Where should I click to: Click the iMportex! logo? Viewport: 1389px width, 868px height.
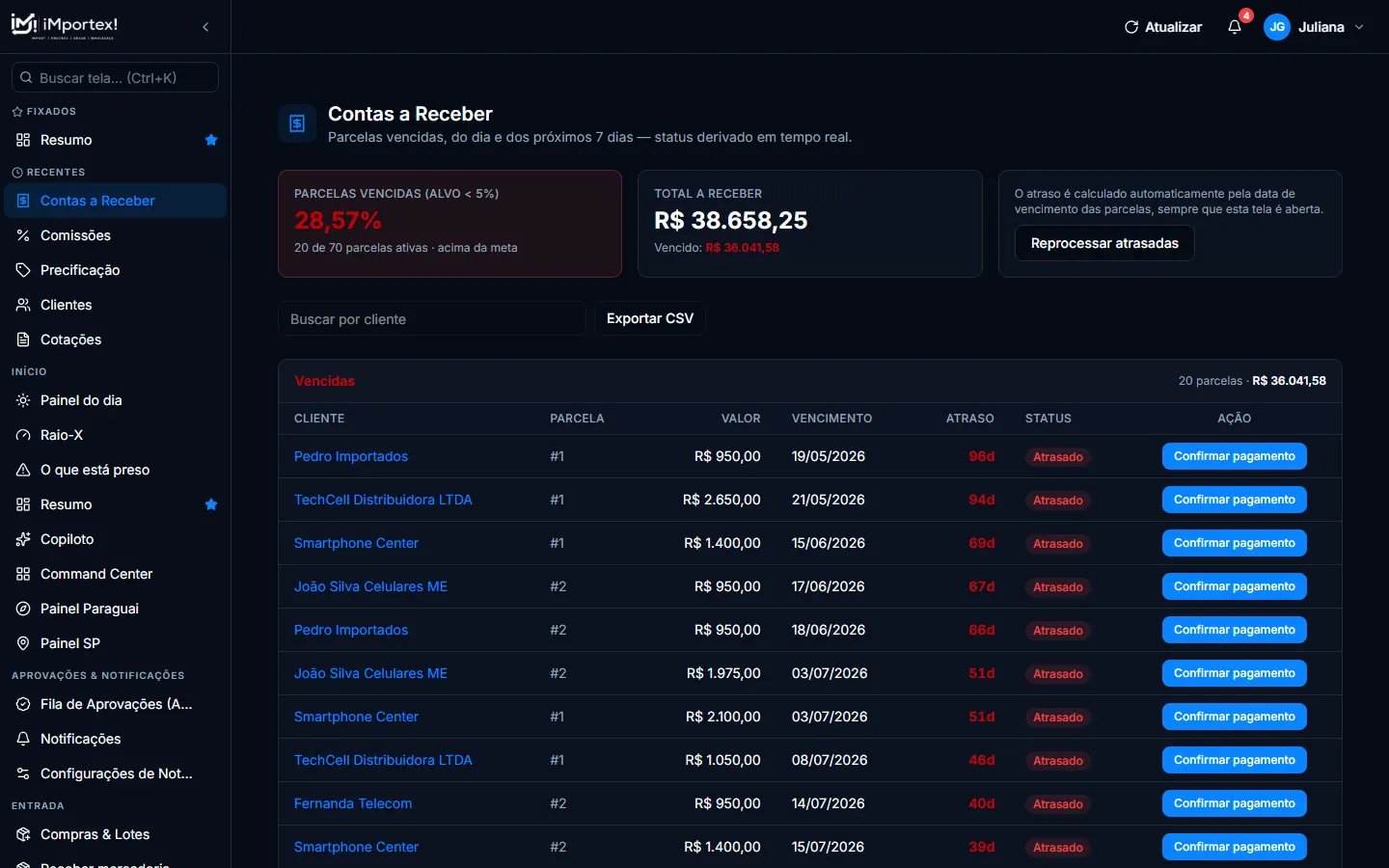pyautogui.click(x=65, y=26)
